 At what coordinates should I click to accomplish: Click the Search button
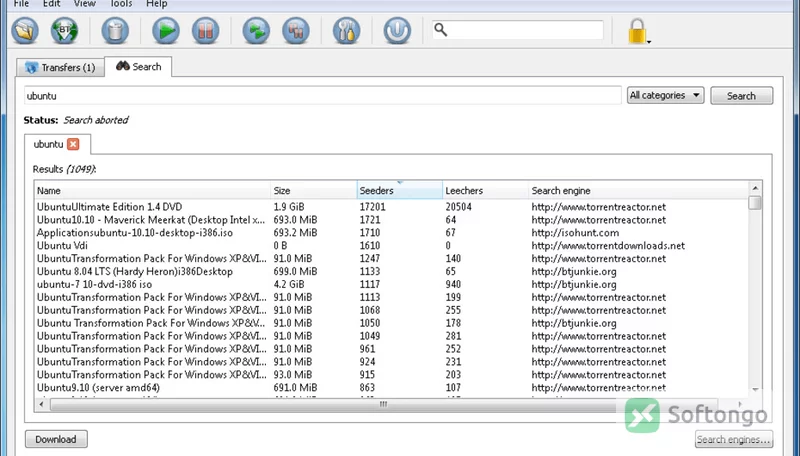click(x=741, y=96)
